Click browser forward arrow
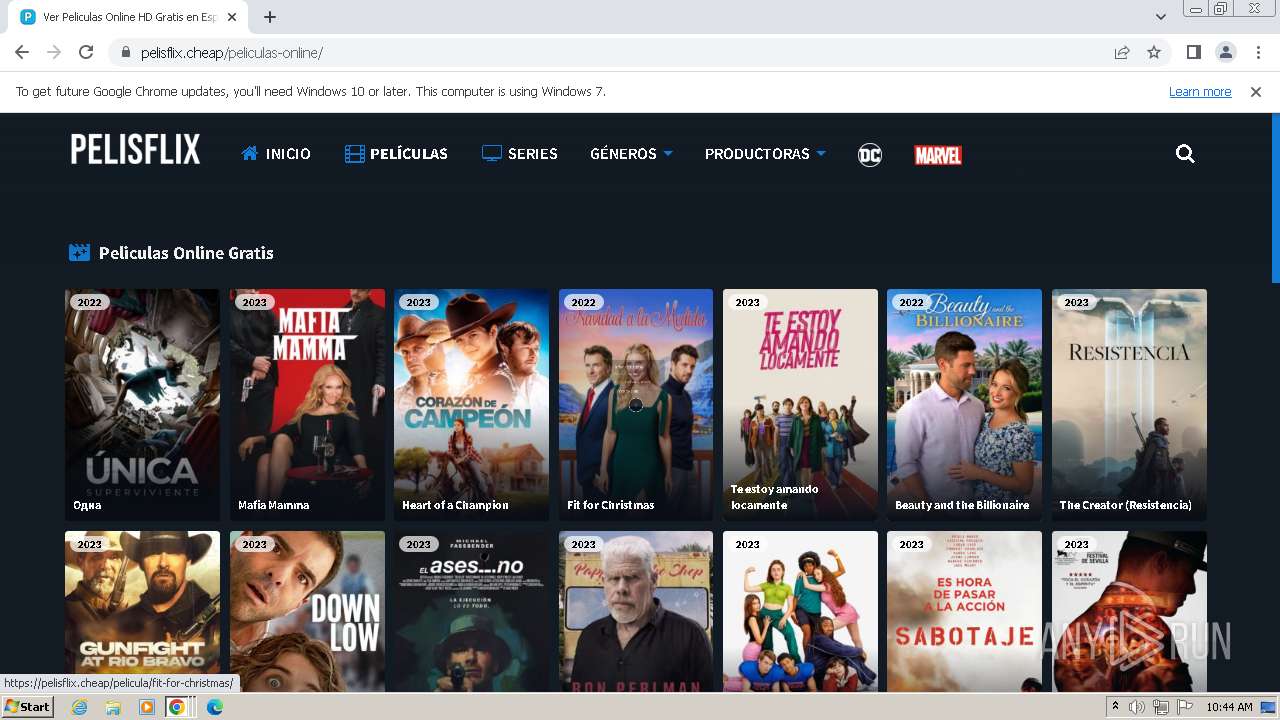Image resolution: width=1280 pixels, height=720 pixels. click(54, 52)
